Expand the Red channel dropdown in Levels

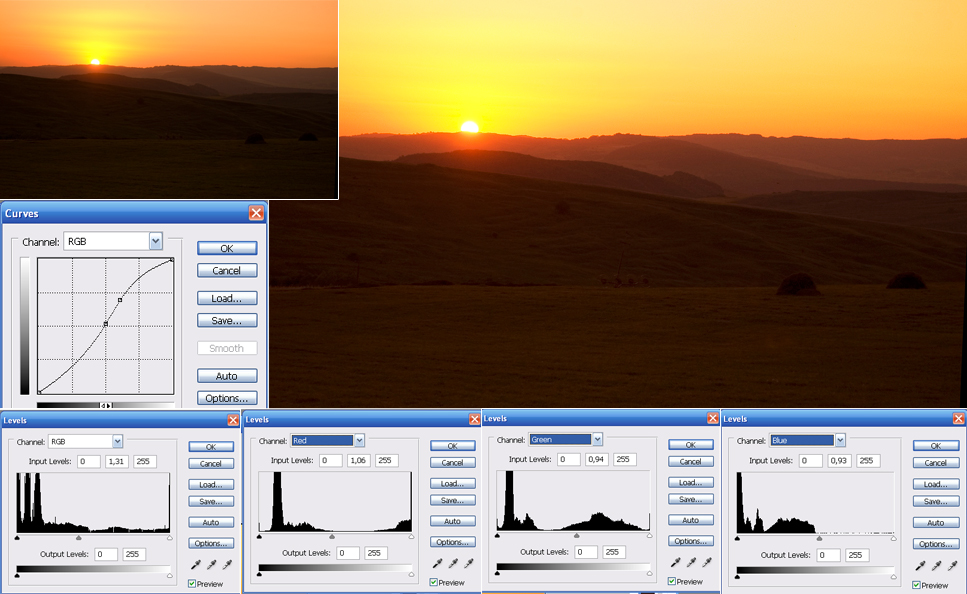359,440
